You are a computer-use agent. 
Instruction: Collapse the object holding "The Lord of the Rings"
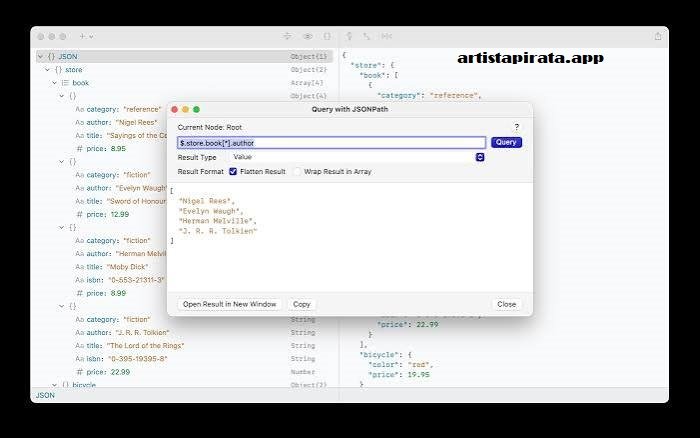(x=62, y=306)
